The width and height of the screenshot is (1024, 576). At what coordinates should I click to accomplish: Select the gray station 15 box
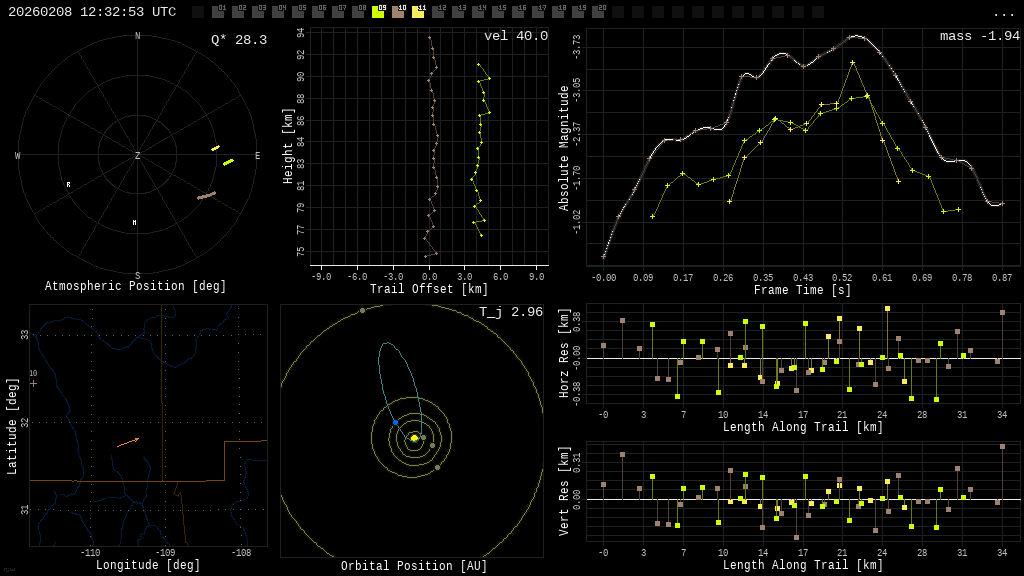pos(498,12)
